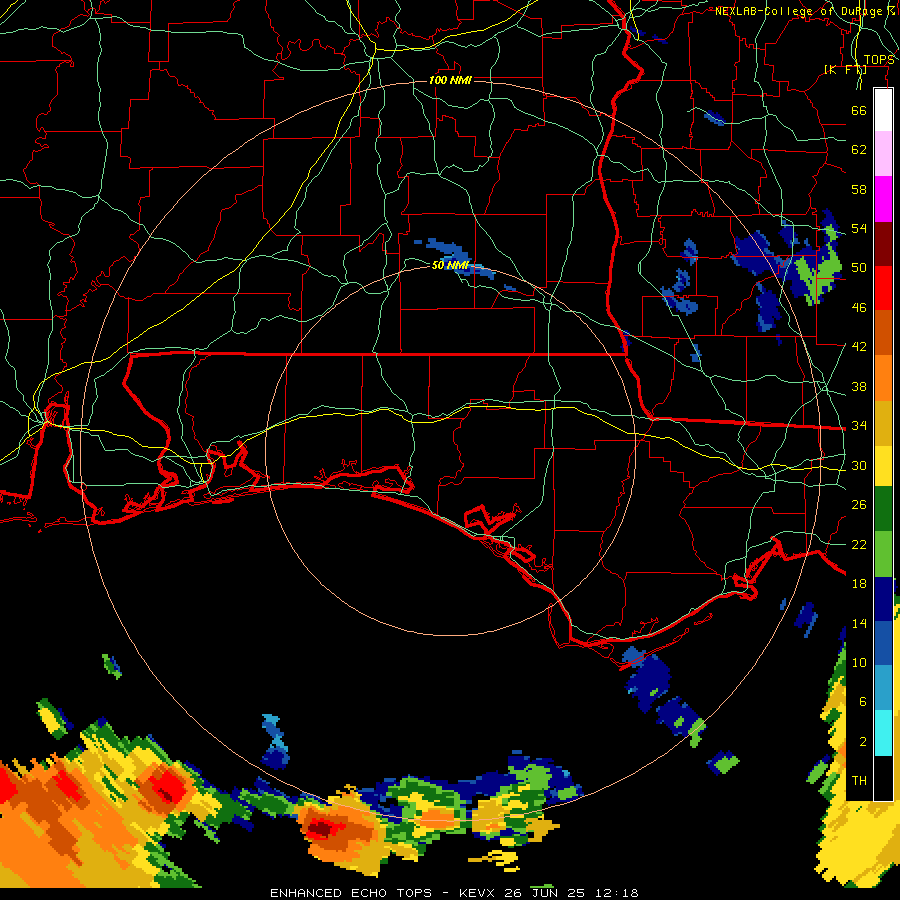Click the white swatch in the tops legend

pos(883,110)
